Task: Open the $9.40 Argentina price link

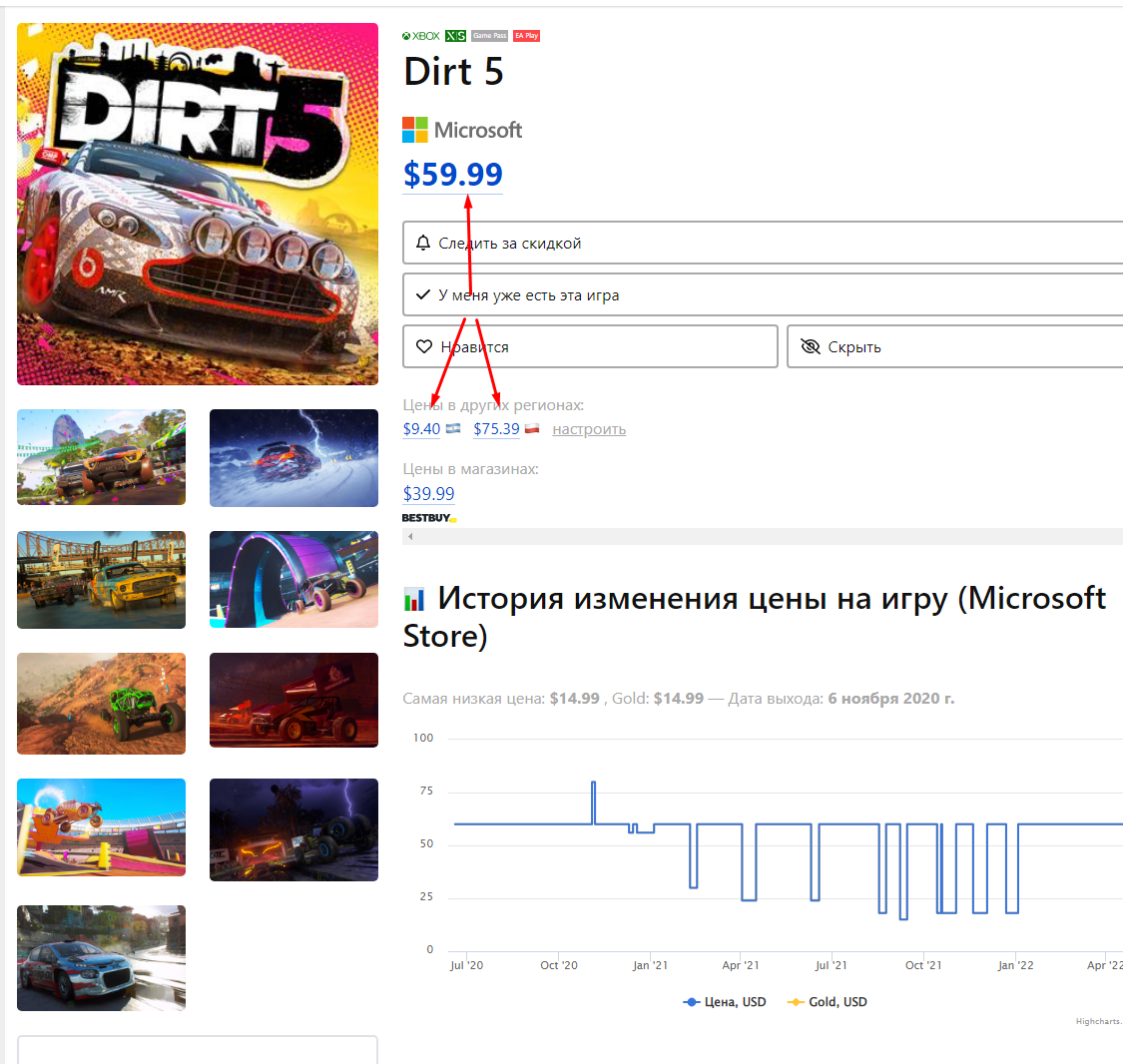Action: click(421, 429)
